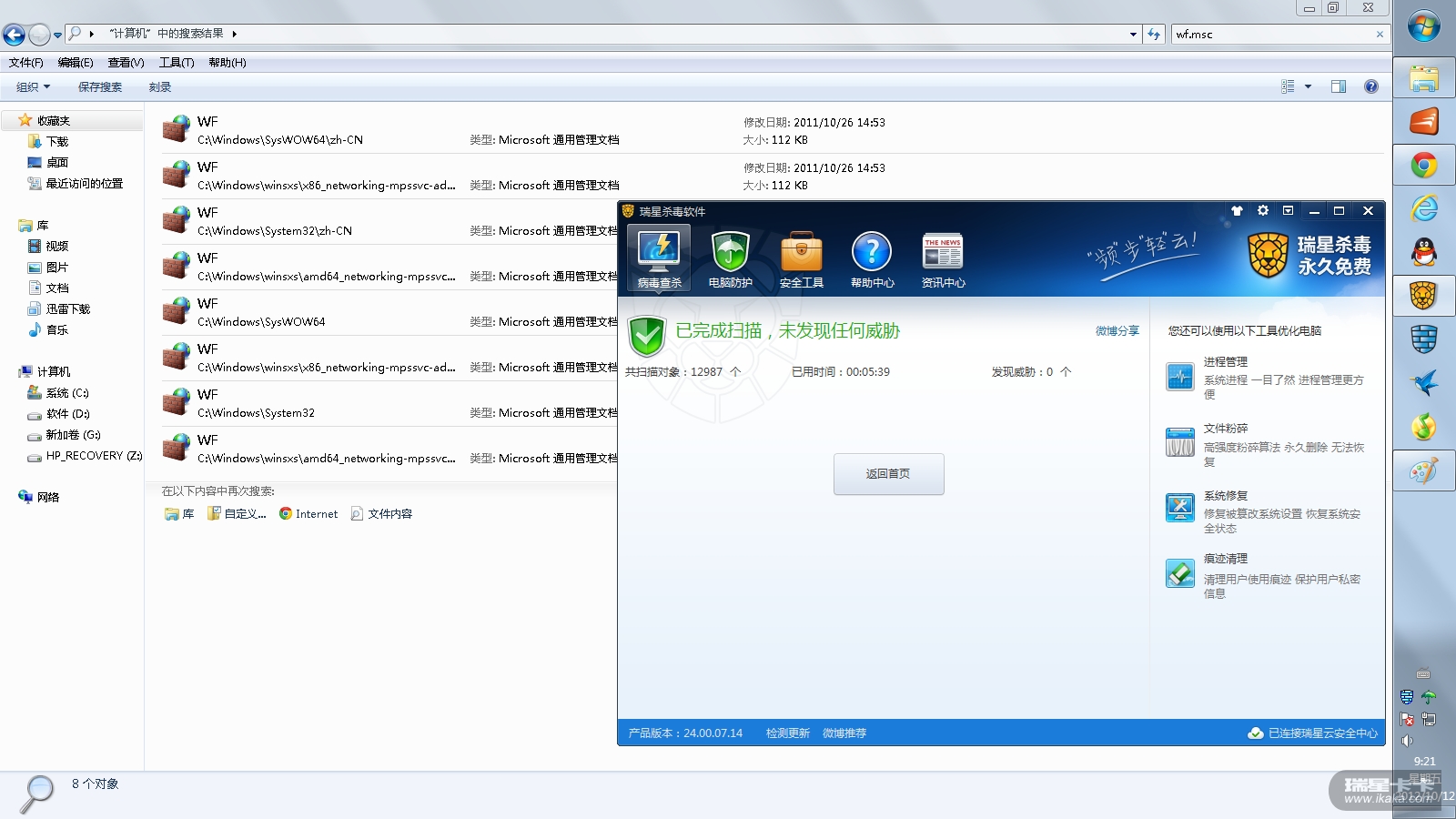Open the view options dropdown arrow

point(1308,87)
